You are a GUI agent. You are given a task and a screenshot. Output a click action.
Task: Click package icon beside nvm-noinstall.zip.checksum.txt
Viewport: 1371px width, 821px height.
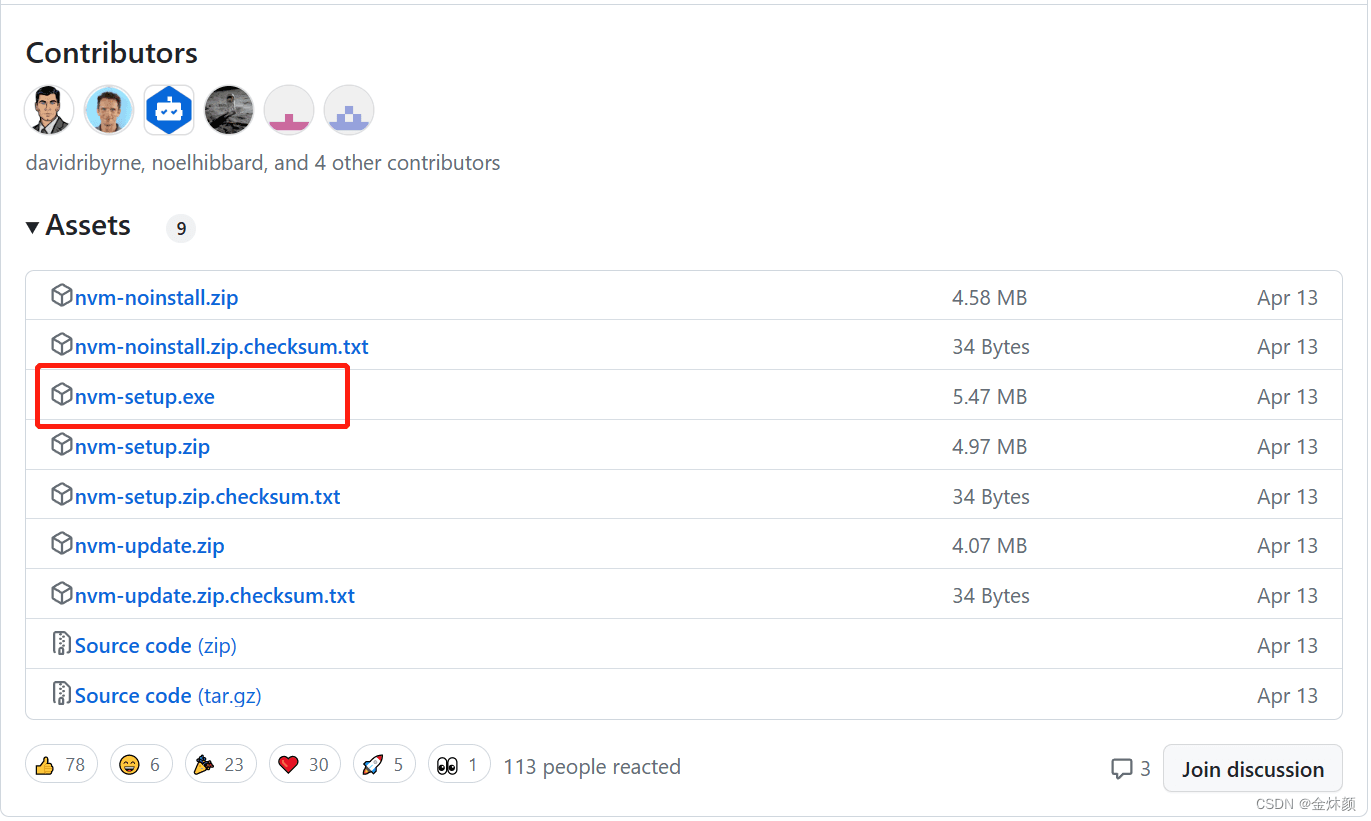[62, 345]
